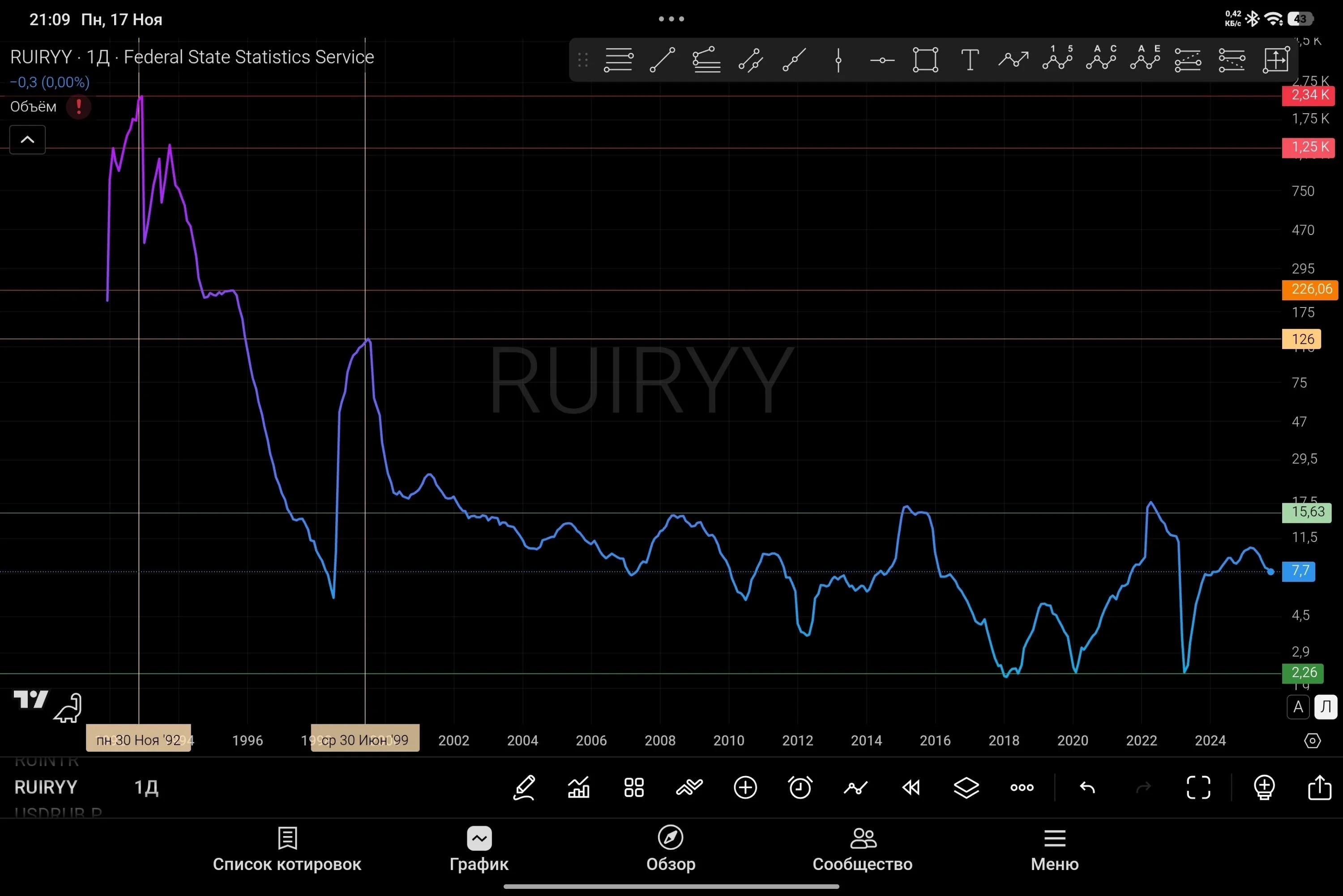Select the text annotation tool
The image size is (1343, 896).
pos(970,60)
